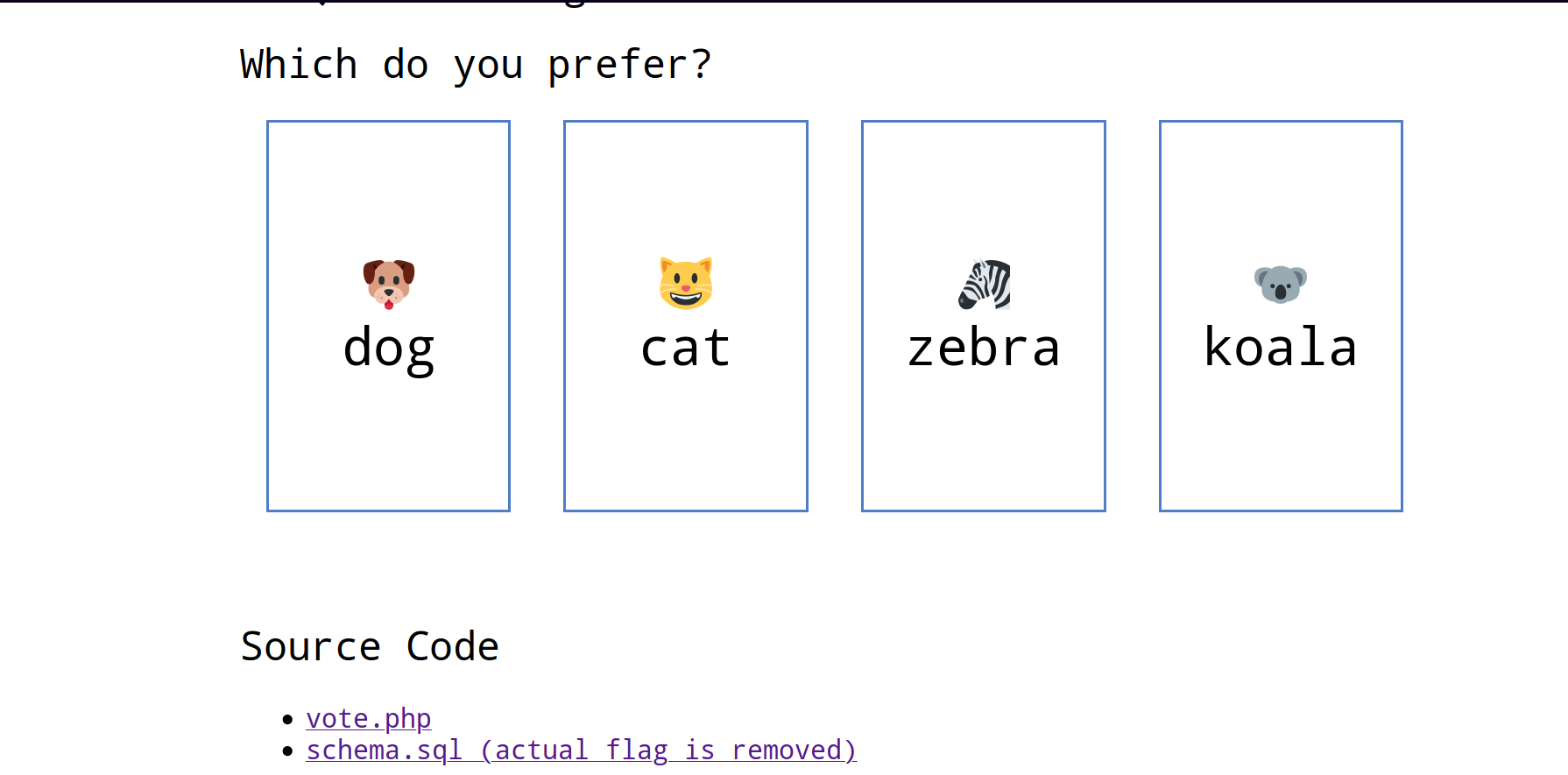Click the "Which do you prefer?" heading
This screenshot has width=1568, height=775.
[x=476, y=65]
